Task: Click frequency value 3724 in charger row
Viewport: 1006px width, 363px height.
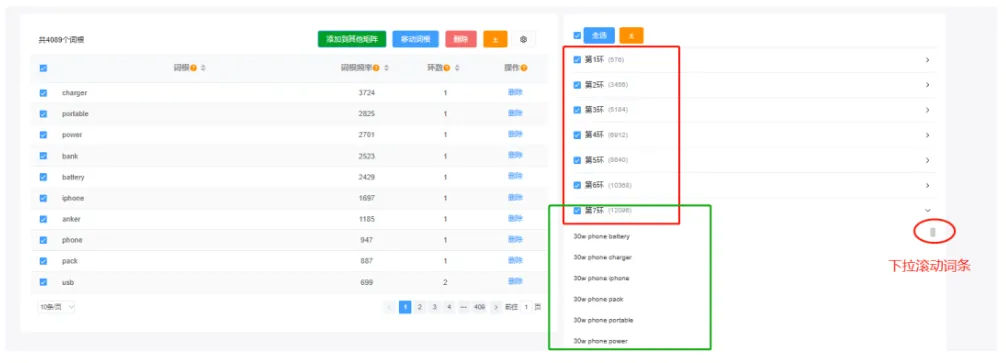Action: coord(367,93)
